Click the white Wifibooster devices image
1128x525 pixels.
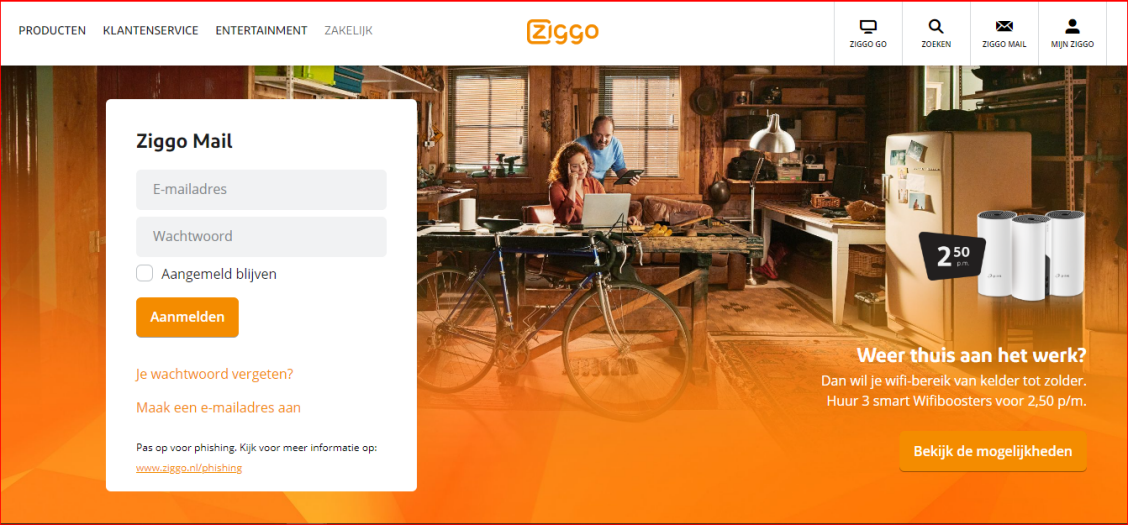1030,253
